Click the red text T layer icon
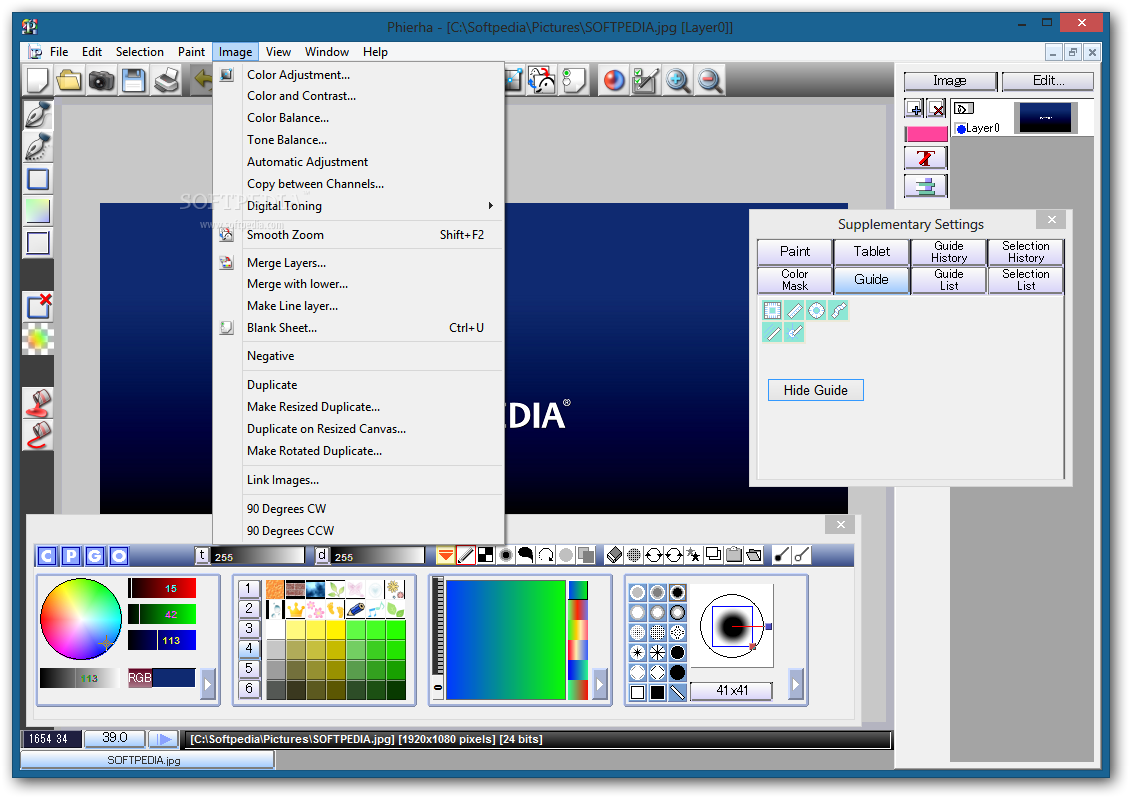The image size is (1130, 798). [926, 158]
